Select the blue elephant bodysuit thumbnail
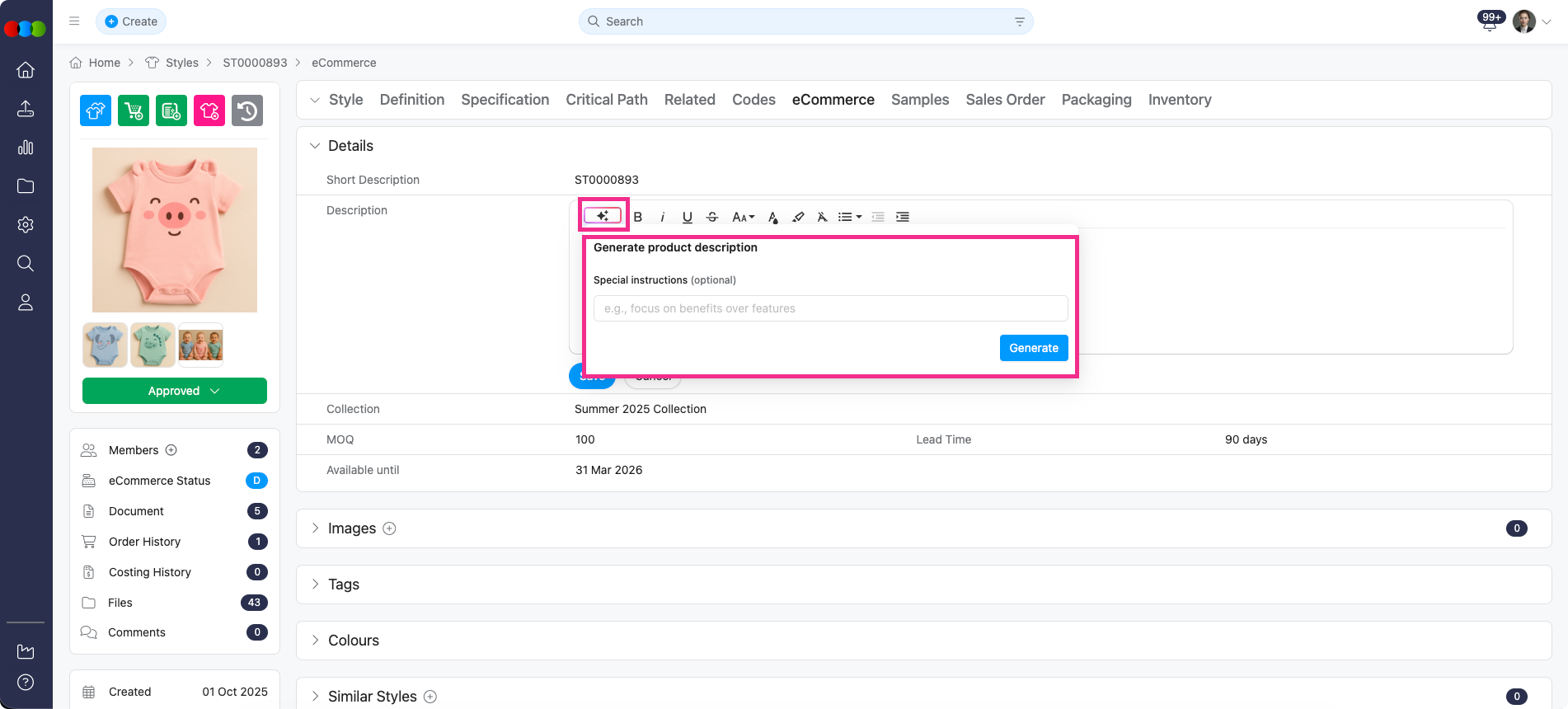 (x=105, y=345)
